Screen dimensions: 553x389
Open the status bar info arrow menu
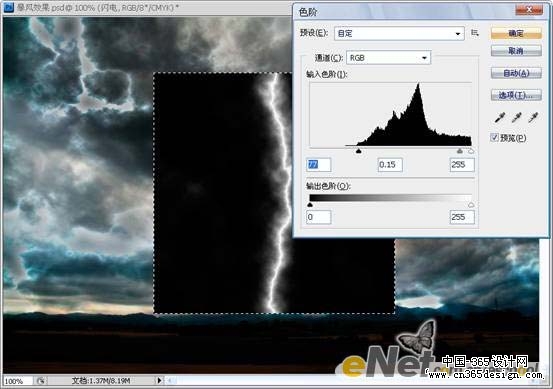159,380
